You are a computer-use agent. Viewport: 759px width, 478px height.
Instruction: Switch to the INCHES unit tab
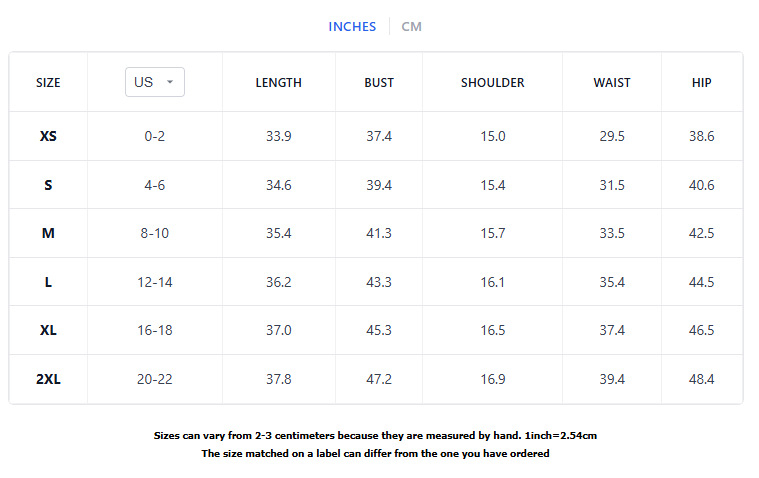coord(352,26)
